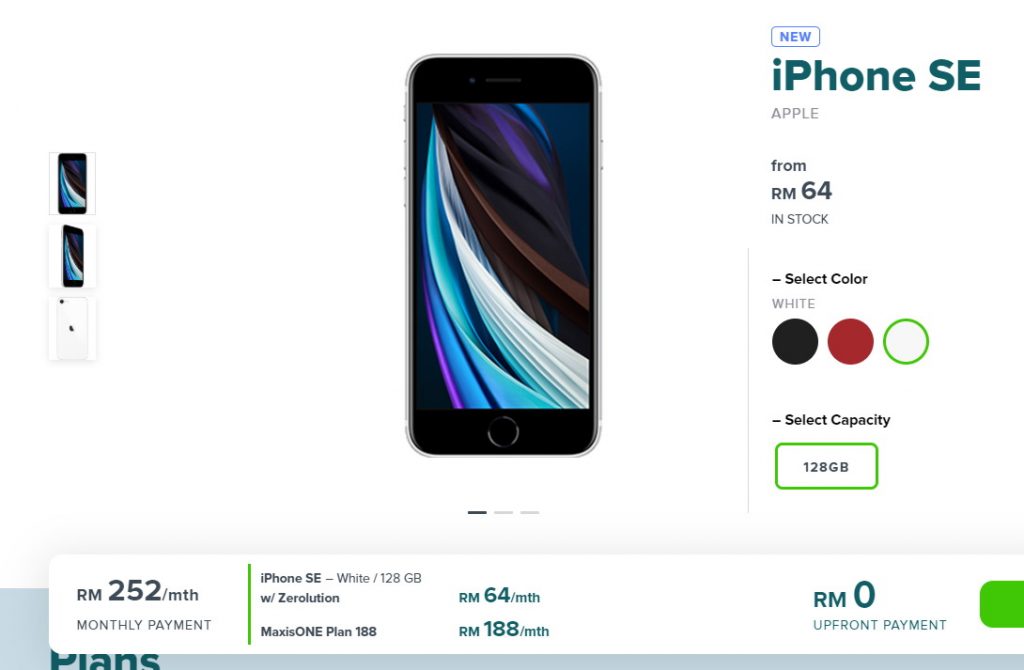Click the NEW badge above title
This screenshot has height=670, width=1024.
tap(795, 37)
